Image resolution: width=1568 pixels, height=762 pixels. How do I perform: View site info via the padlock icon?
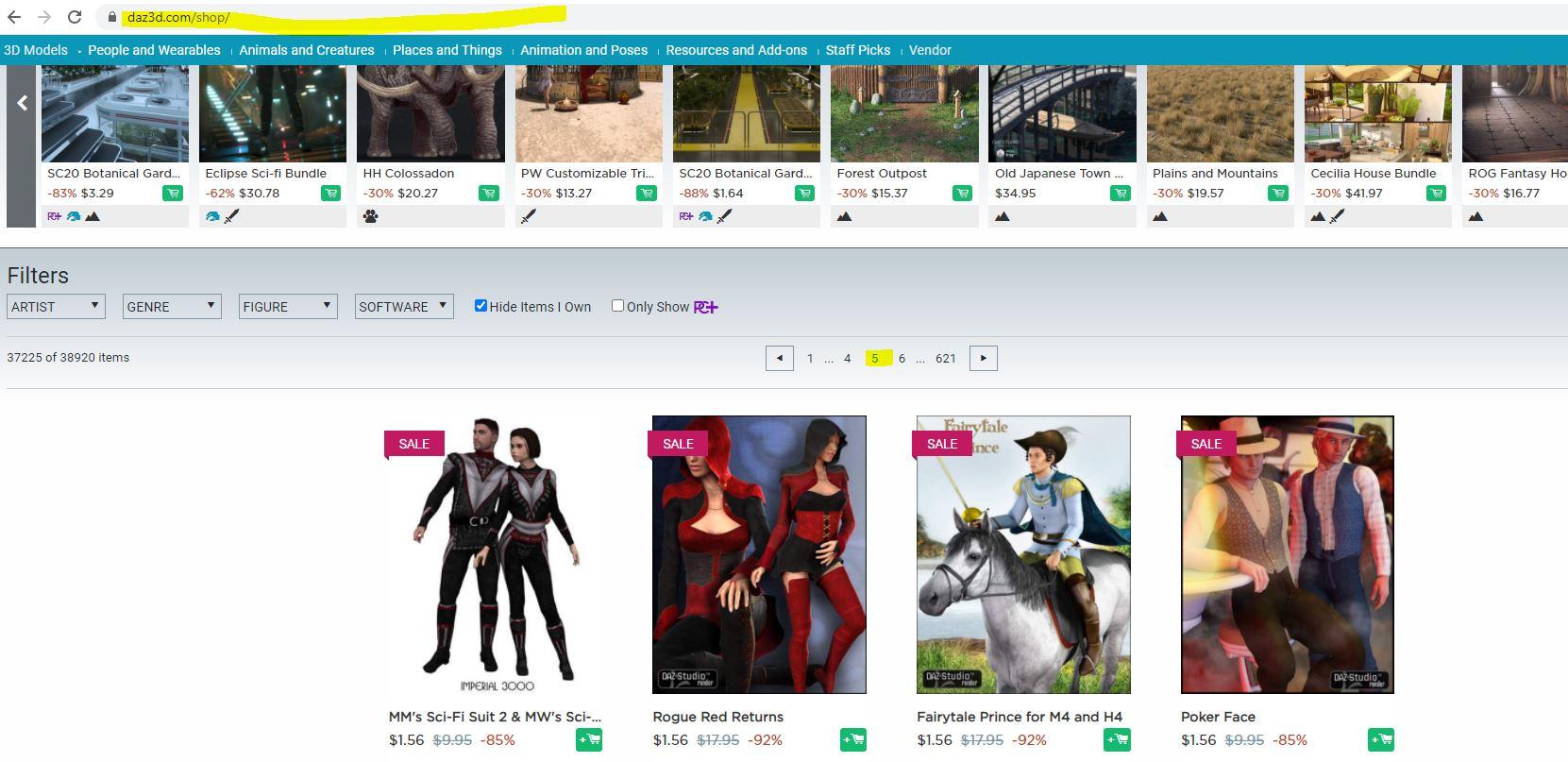click(112, 17)
